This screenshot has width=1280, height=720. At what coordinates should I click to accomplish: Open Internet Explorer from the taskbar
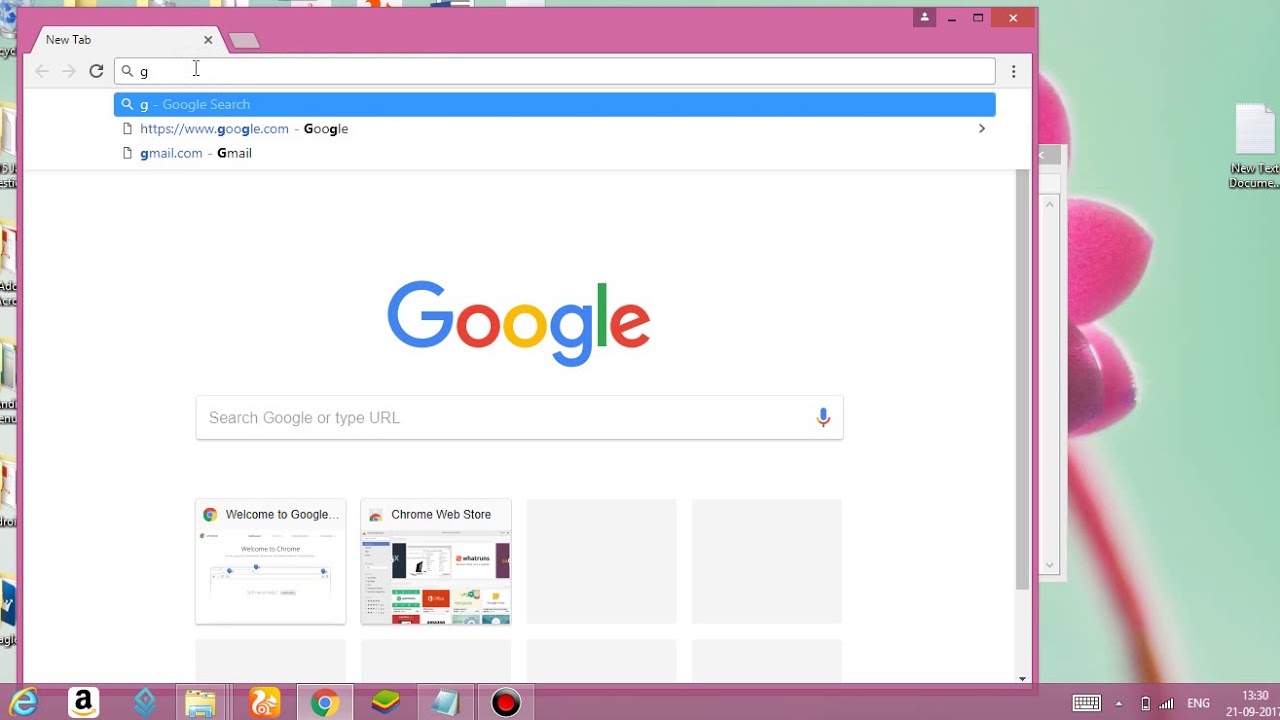[x=22, y=703]
